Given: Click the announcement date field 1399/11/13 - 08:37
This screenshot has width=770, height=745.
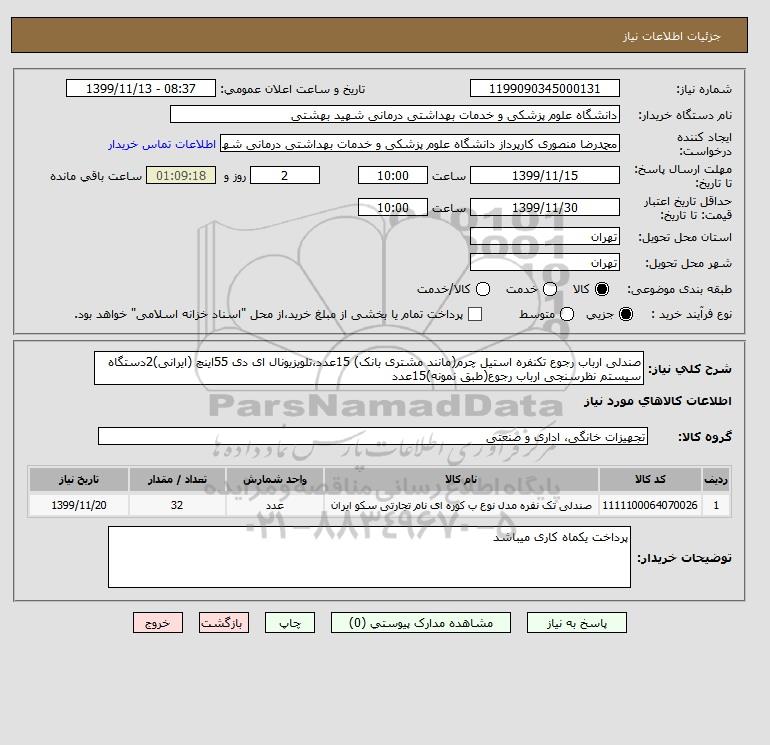Looking at the screenshot, I should [x=141, y=88].
